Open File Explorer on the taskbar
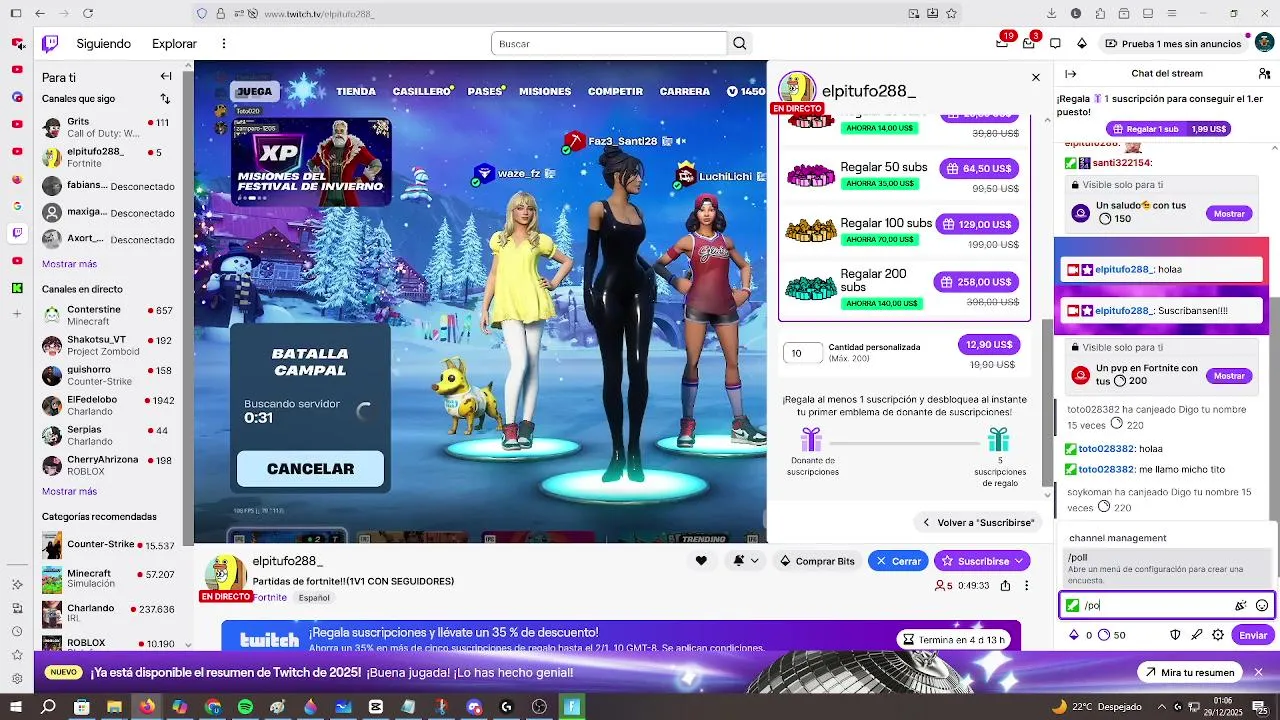Viewport: 1280px width, 720px height. pos(114,706)
